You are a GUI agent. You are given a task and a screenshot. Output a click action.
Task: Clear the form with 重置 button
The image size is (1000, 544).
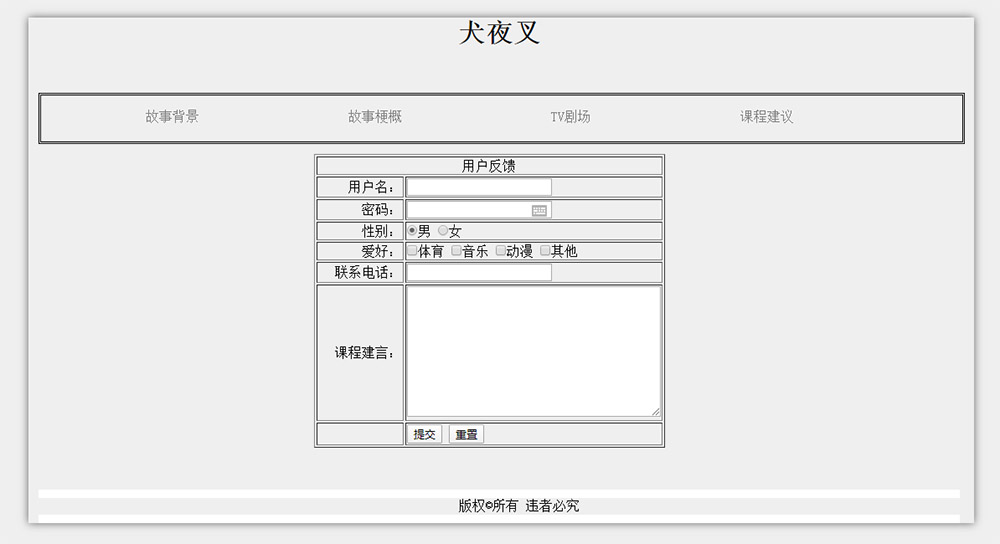(466, 434)
